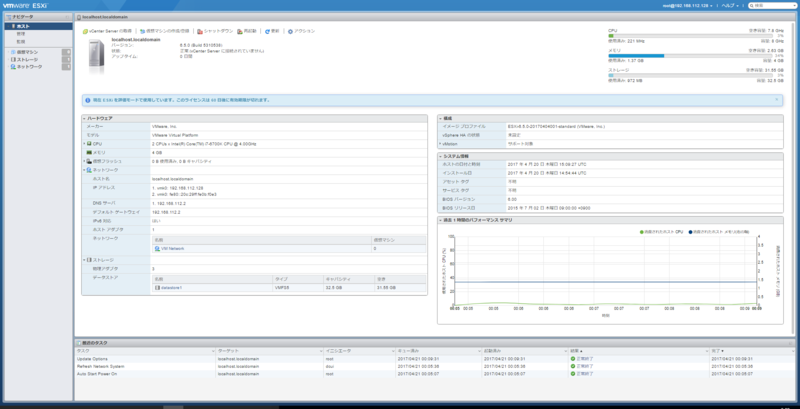
Task: Collapse the Storage row in Hardware
Action: (x=84, y=260)
